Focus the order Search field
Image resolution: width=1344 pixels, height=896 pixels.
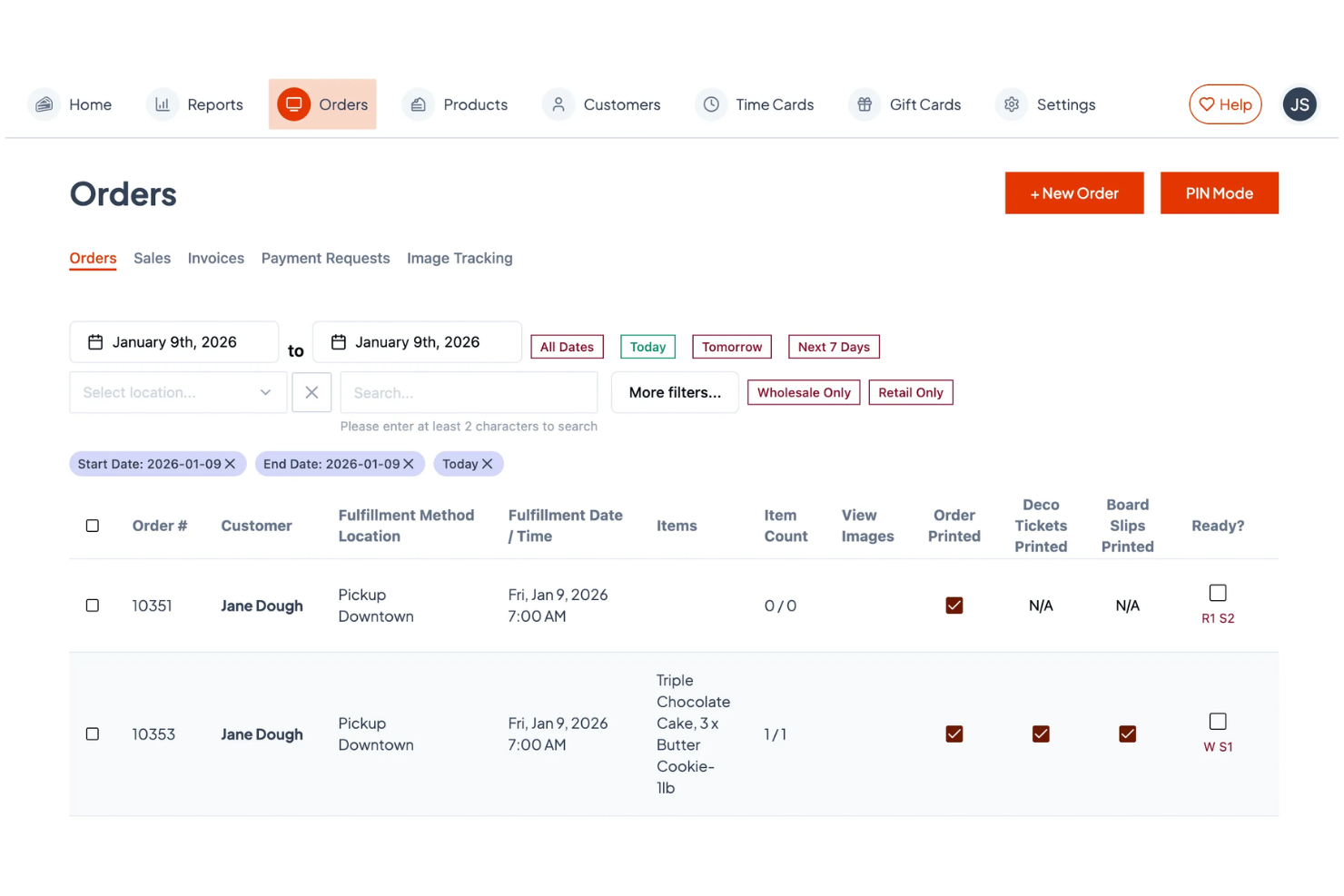point(469,392)
